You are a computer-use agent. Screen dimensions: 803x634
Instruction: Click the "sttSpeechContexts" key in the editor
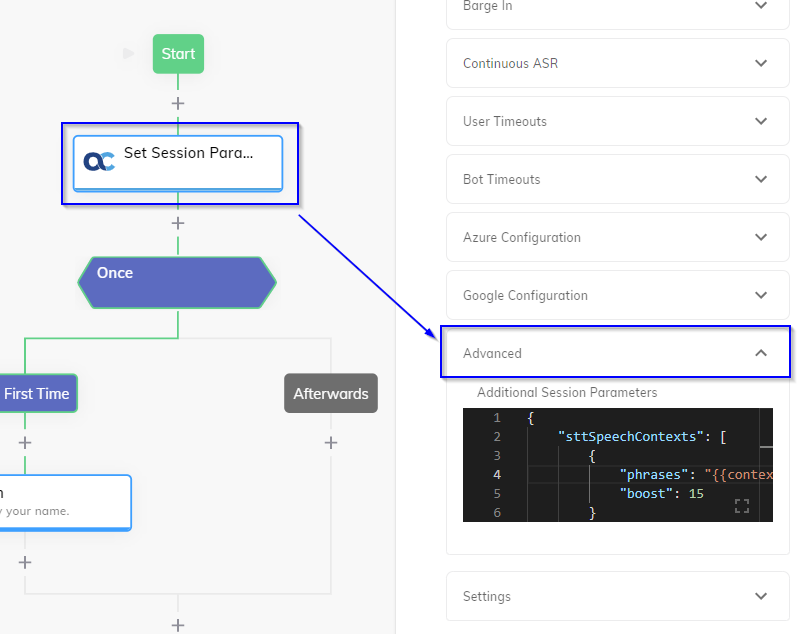tap(631, 437)
